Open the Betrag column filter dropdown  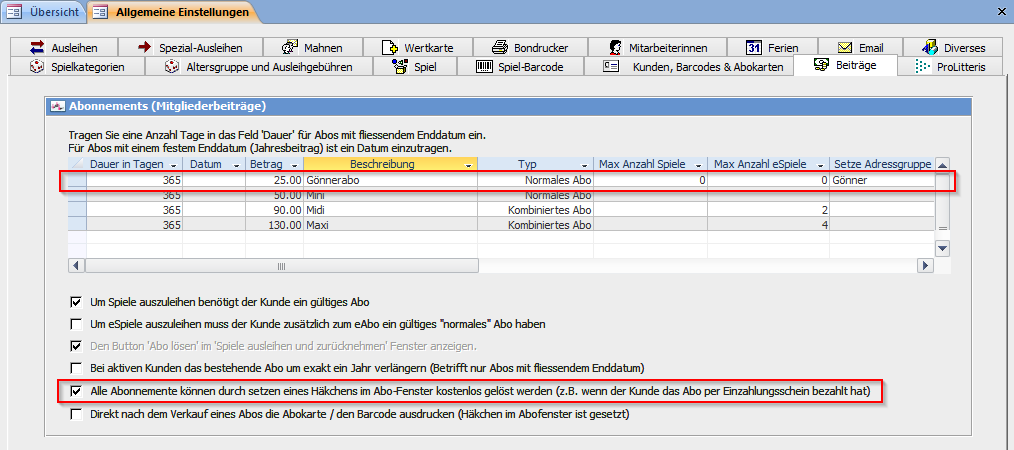click(296, 164)
